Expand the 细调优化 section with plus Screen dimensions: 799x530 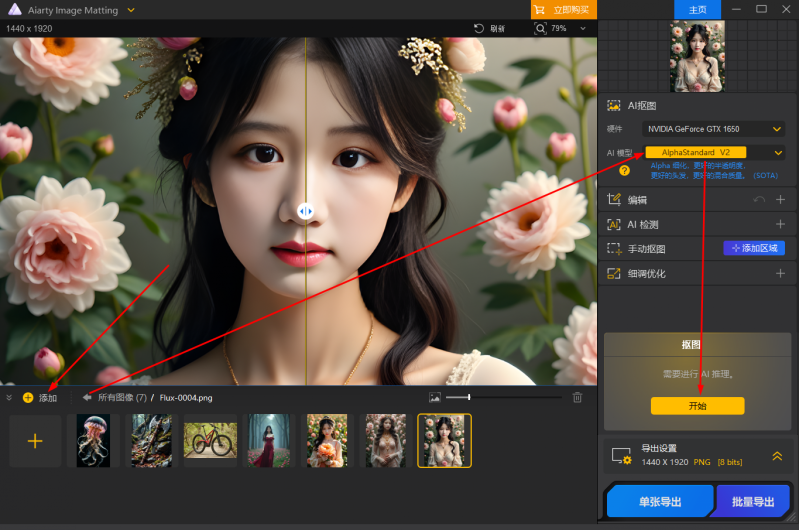click(x=780, y=274)
